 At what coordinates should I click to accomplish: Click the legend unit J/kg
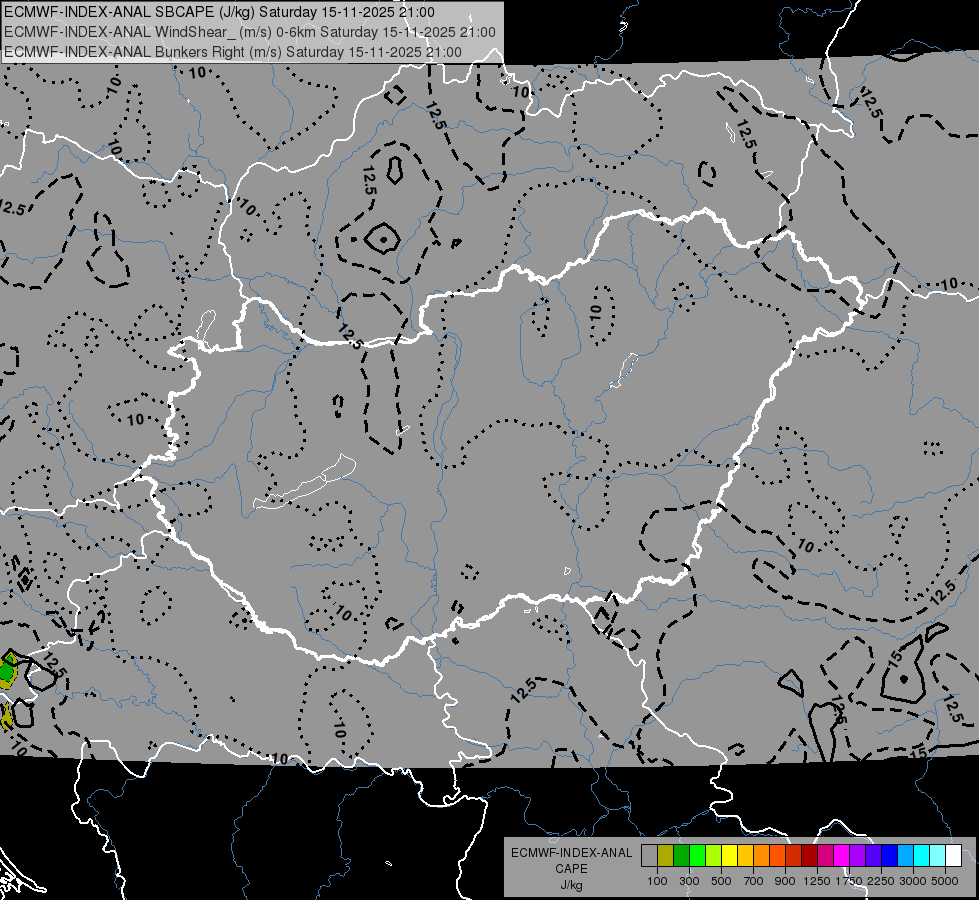(571, 885)
